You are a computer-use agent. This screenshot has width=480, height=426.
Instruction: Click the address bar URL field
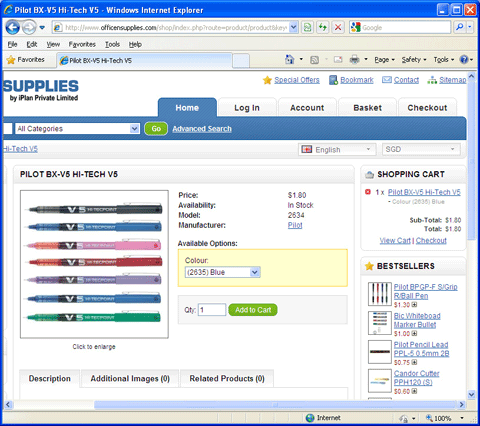coord(170,28)
